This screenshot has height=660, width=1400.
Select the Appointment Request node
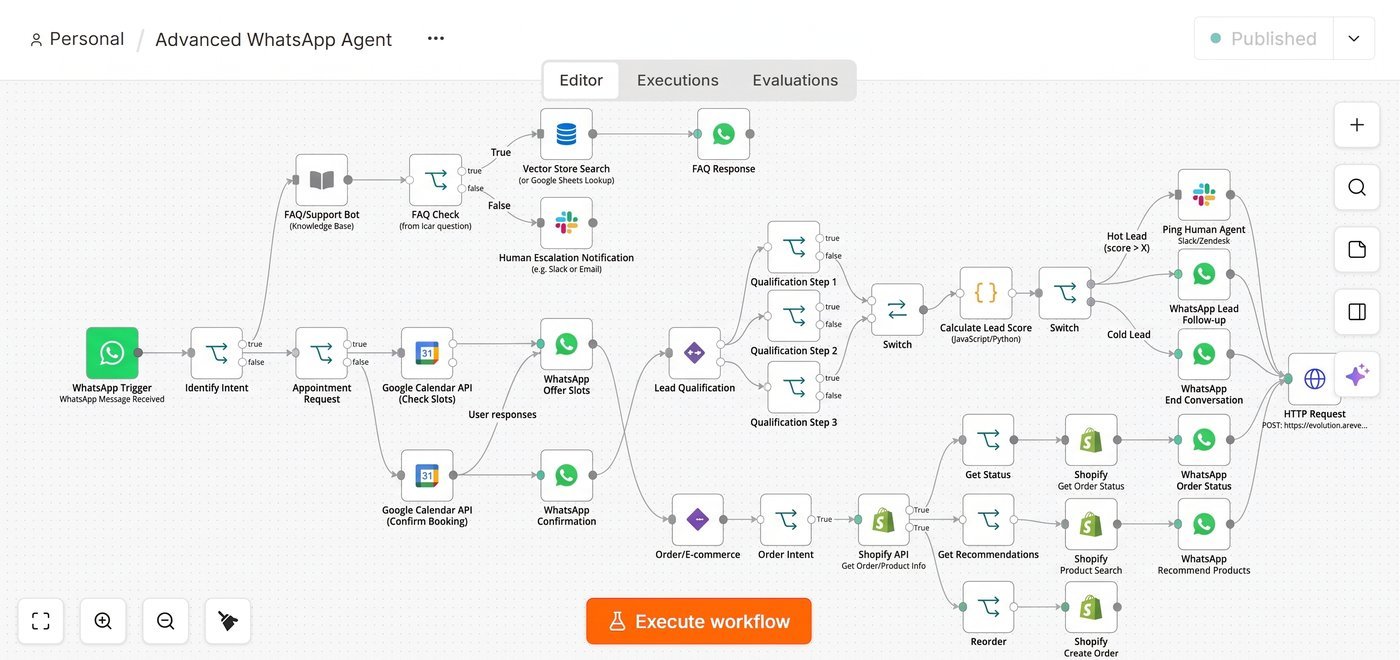(322, 353)
